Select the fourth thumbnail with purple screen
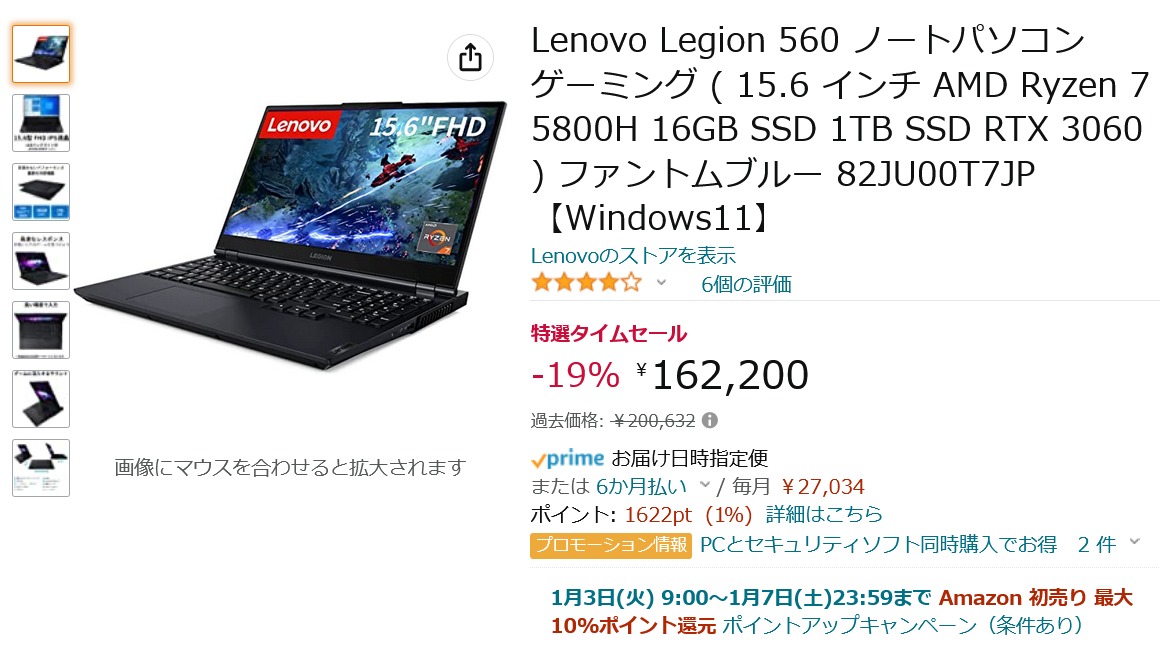 [x=41, y=261]
